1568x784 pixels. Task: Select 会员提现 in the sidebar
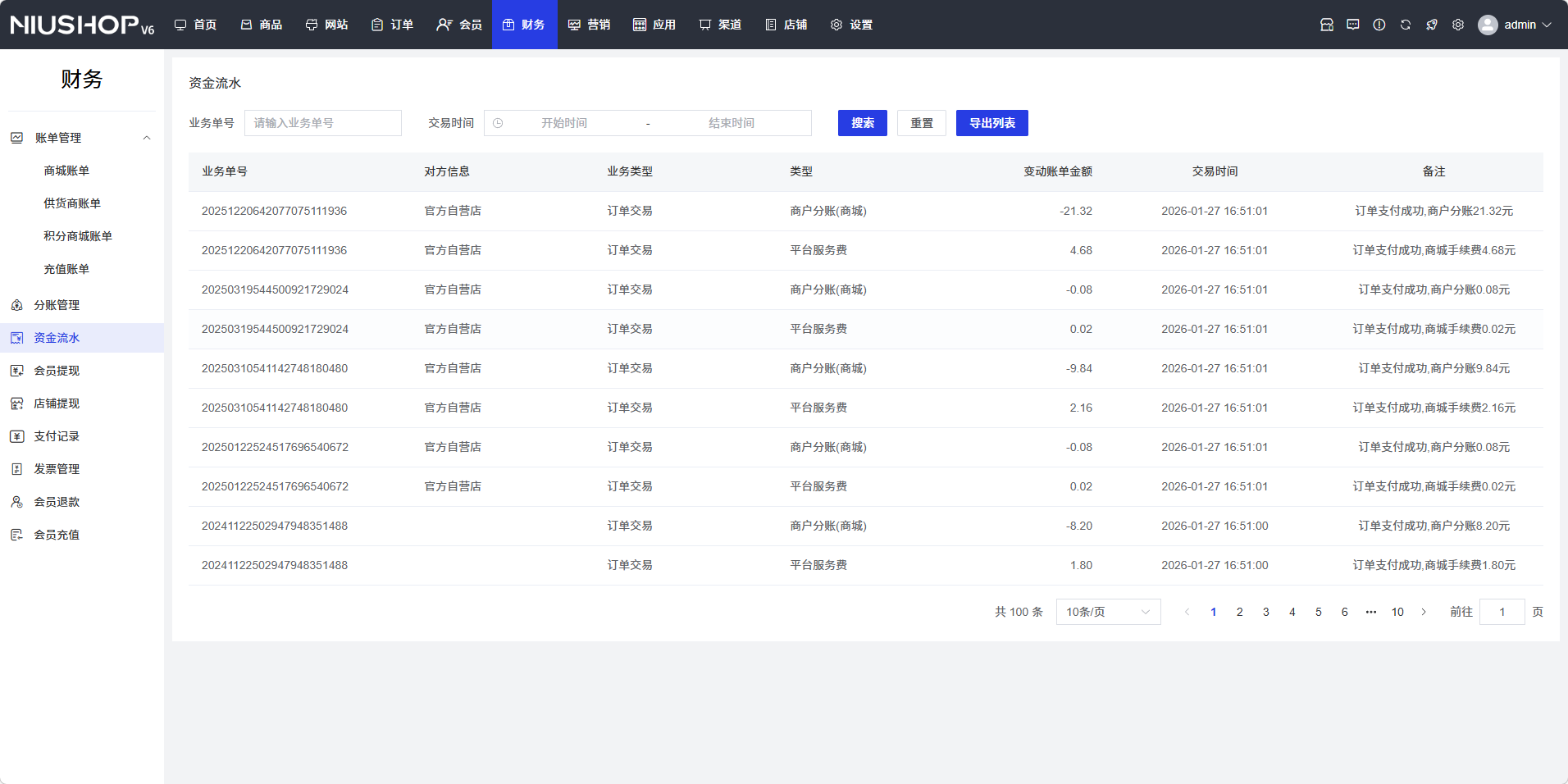(57, 371)
